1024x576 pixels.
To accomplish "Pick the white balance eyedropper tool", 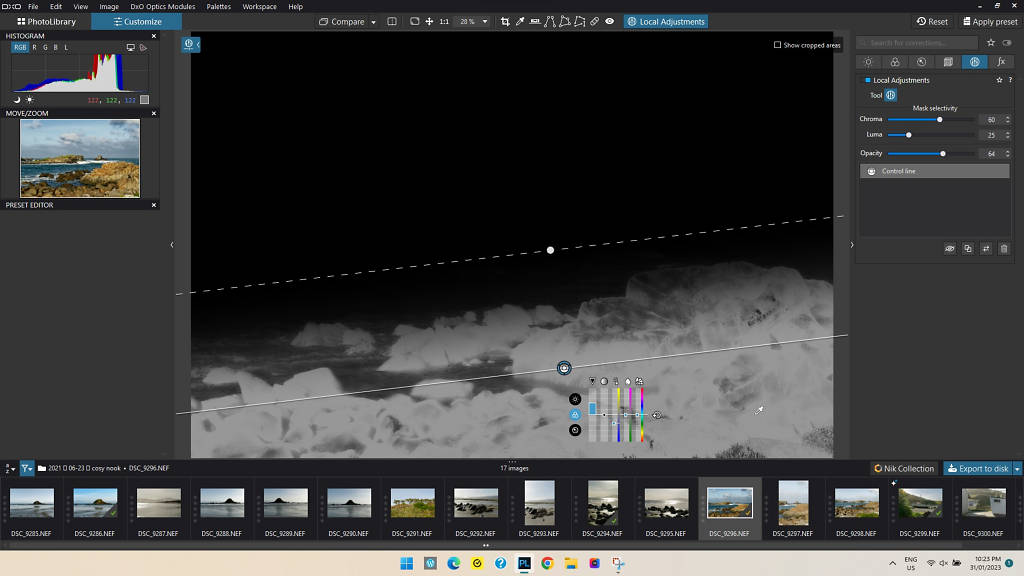I will [520, 21].
